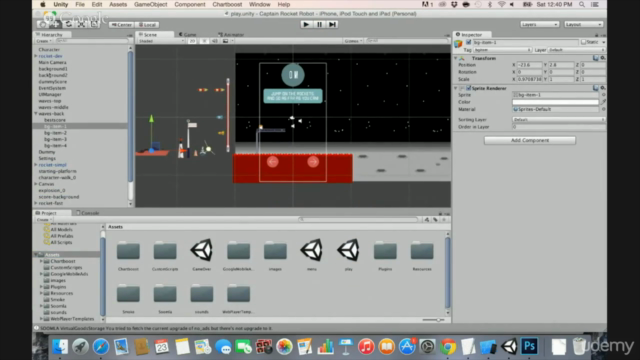This screenshot has height=360, width=640.
Task: Click the Position X field
Action: pyautogui.click(x=529, y=65)
